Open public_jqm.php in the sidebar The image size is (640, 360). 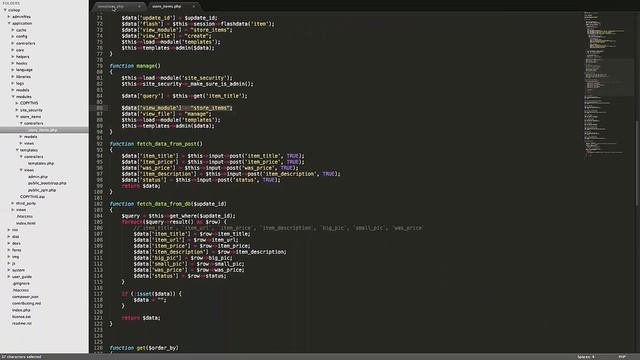[42, 190]
